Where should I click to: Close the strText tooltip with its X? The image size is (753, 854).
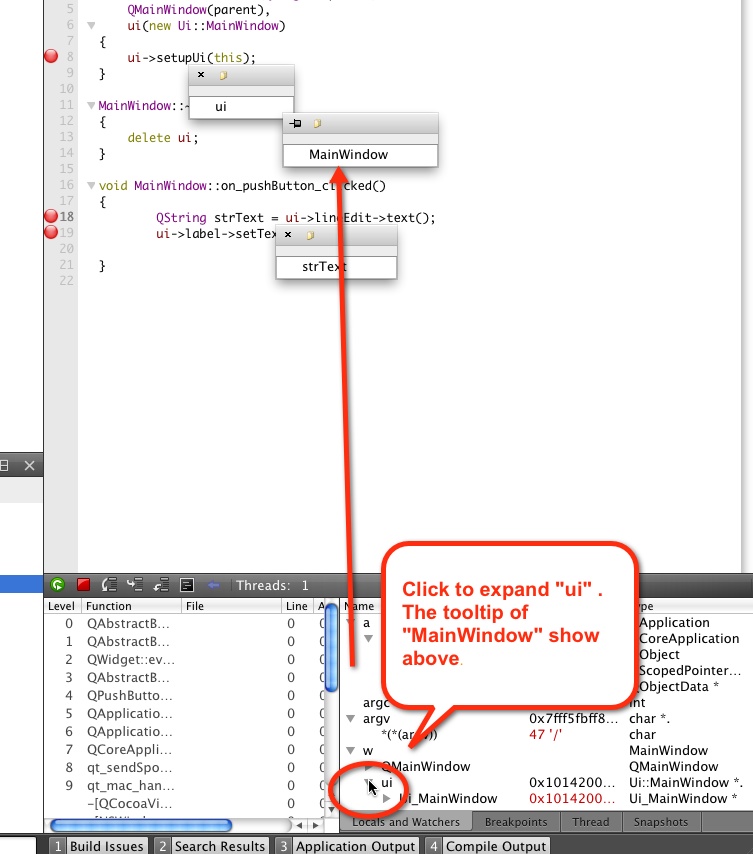click(x=288, y=235)
